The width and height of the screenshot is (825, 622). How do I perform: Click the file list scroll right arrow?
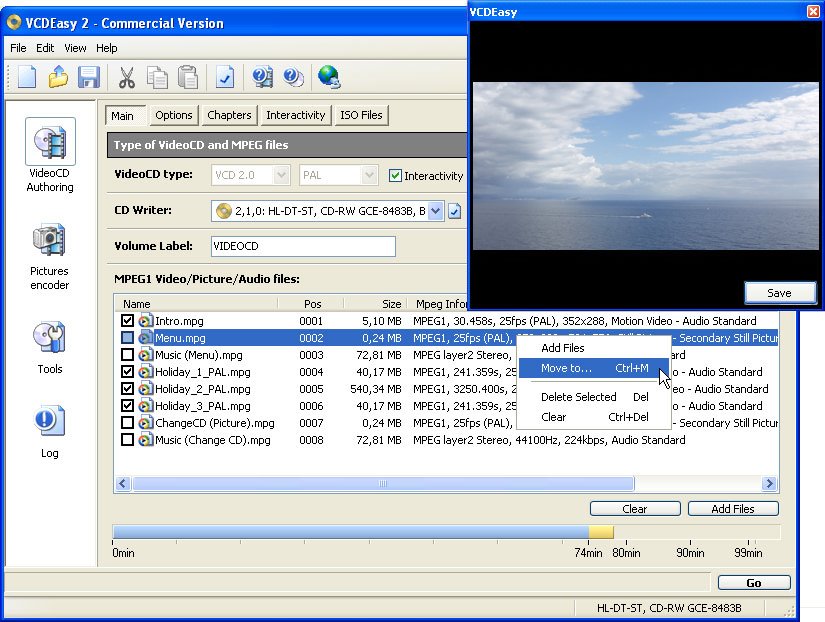769,483
